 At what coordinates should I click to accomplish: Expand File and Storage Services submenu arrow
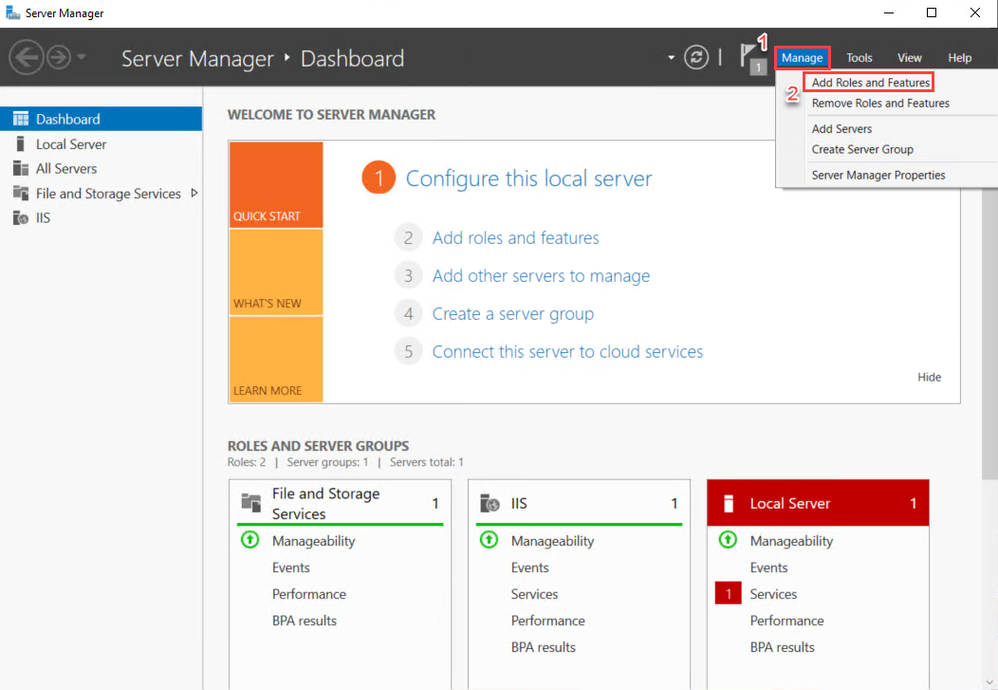pyautogui.click(x=194, y=193)
